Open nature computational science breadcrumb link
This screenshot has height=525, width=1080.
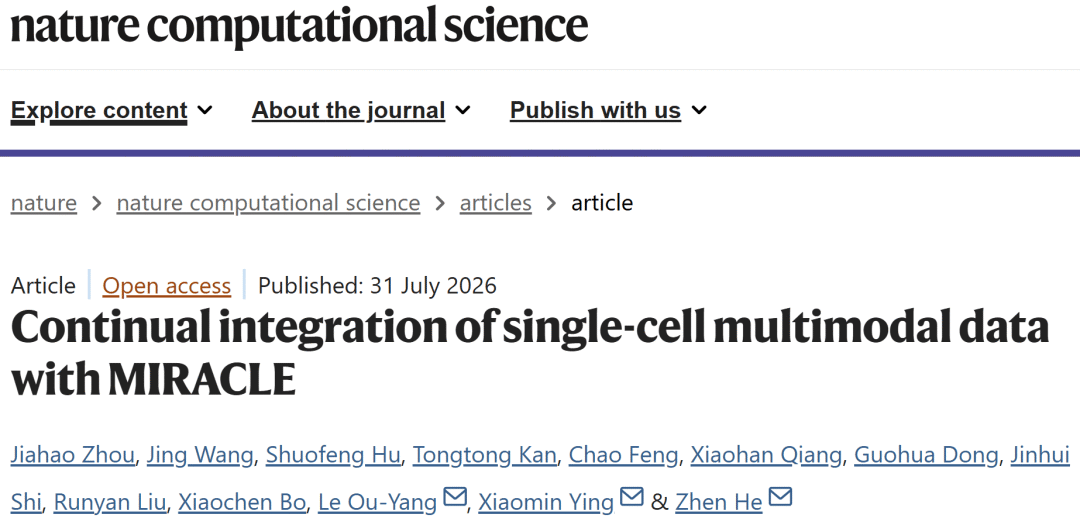[268, 203]
